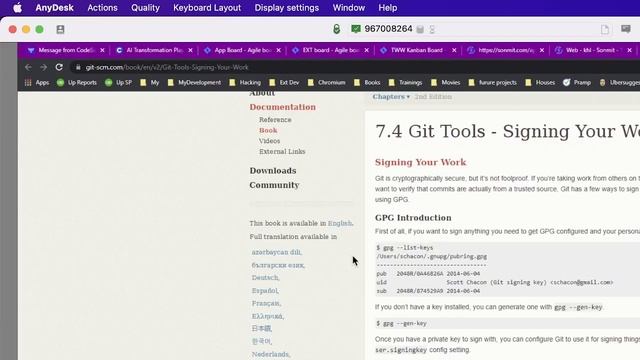
Task: Click the git-scm.com address bar
Action: (355, 67)
